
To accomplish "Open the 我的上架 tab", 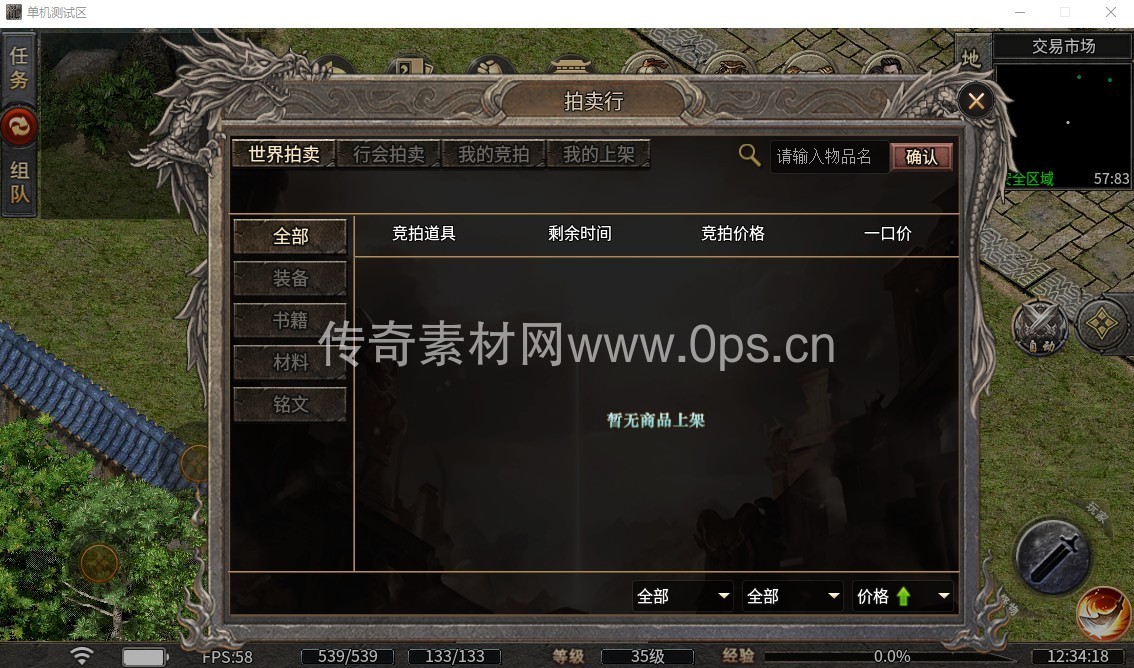I will pyautogui.click(x=599, y=154).
